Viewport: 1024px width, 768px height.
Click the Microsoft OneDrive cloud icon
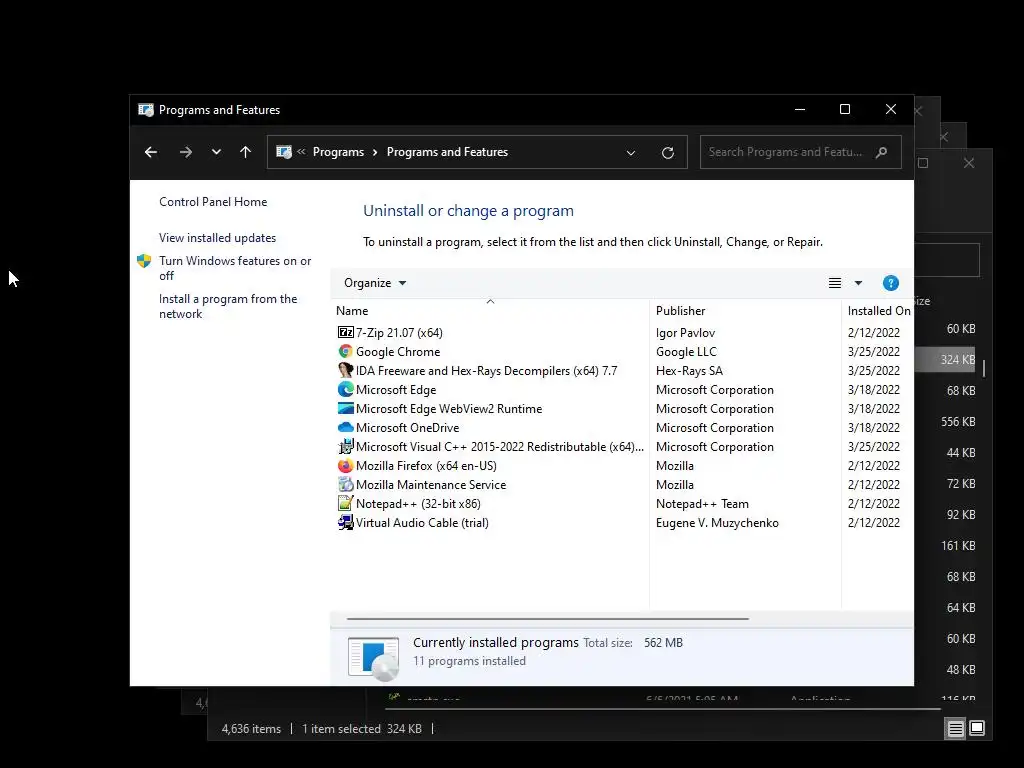[x=345, y=427]
